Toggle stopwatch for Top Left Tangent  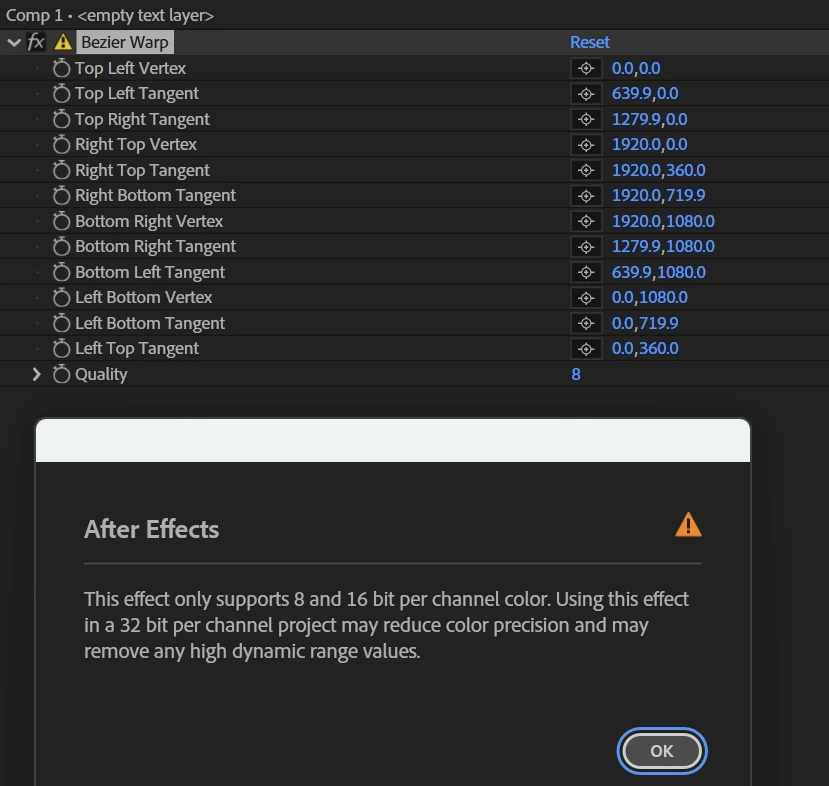[61, 93]
